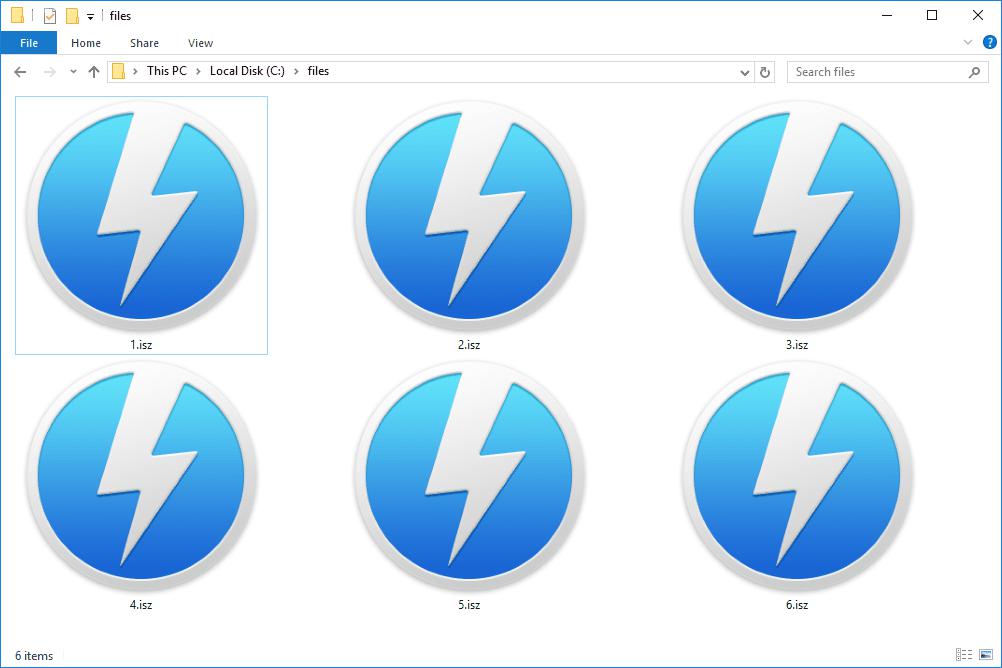Go back to the previous folder

click(x=20, y=72)
